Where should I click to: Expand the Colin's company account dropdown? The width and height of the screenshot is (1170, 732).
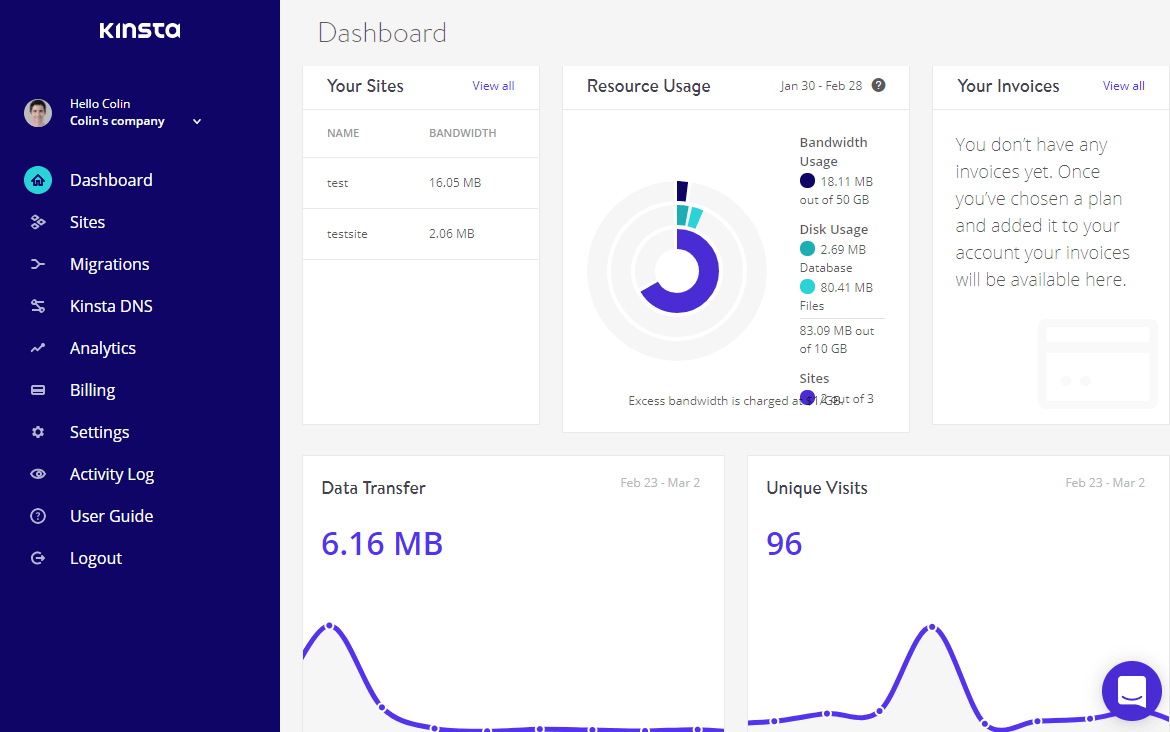(197, 121)
